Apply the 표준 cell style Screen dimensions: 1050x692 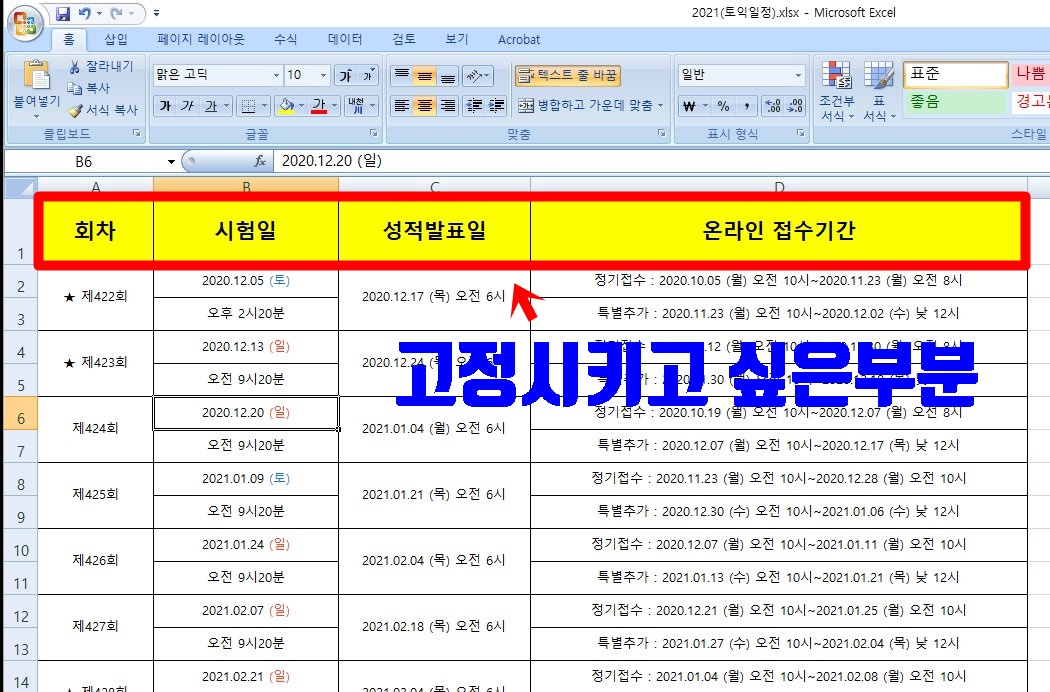[x=956, y=74]
